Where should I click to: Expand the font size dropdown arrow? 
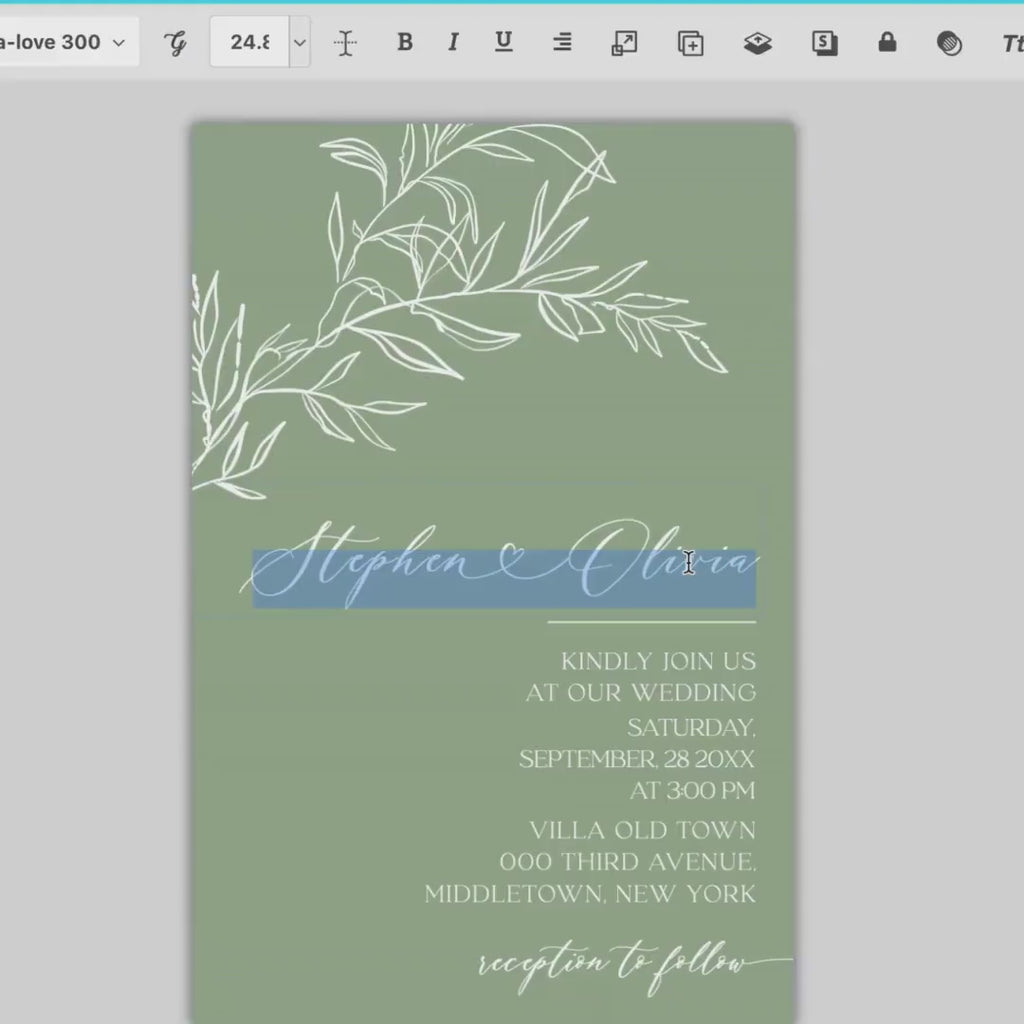pyautogui.click(x=300, y=42)
